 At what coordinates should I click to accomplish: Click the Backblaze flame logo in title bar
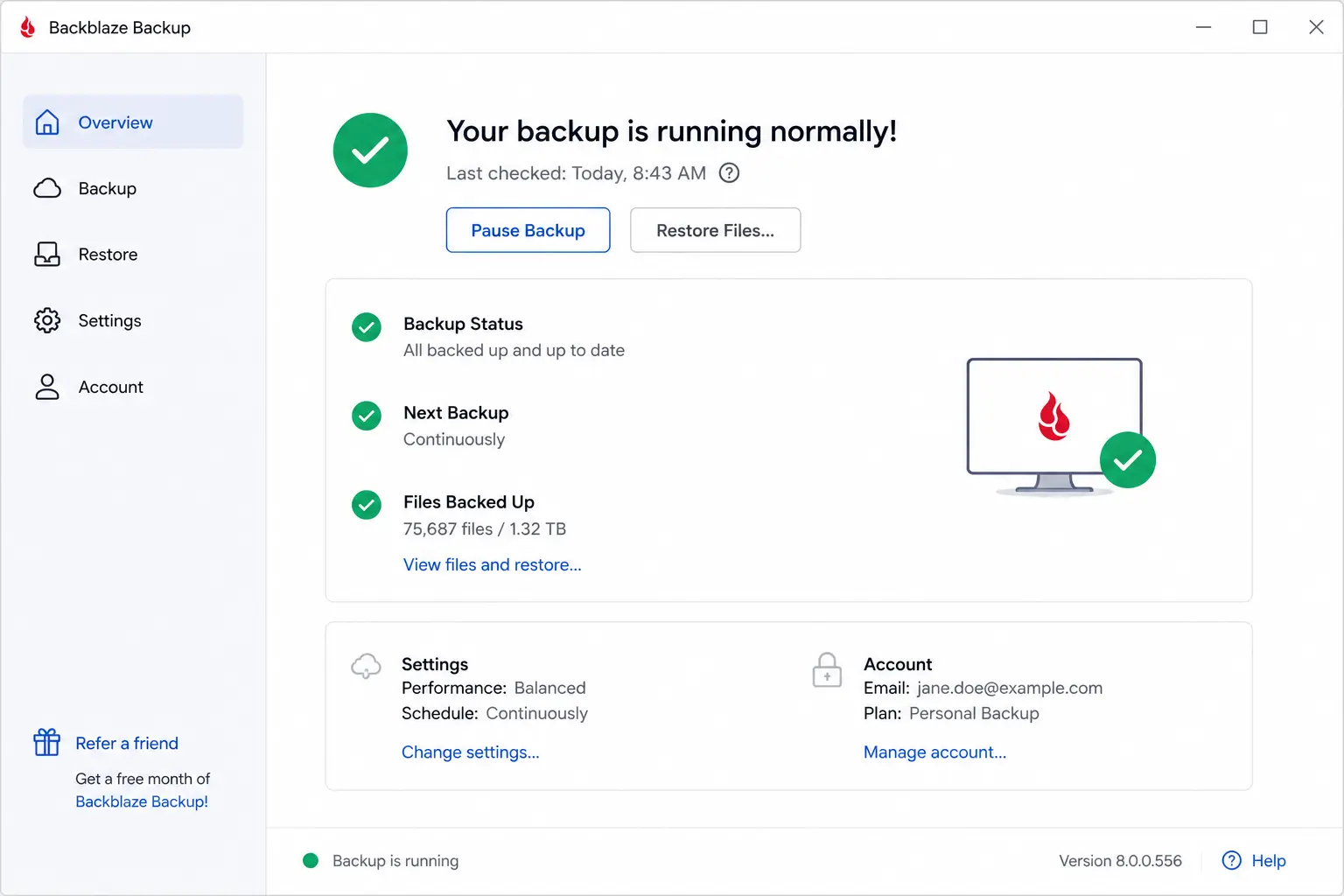(28, 27)
